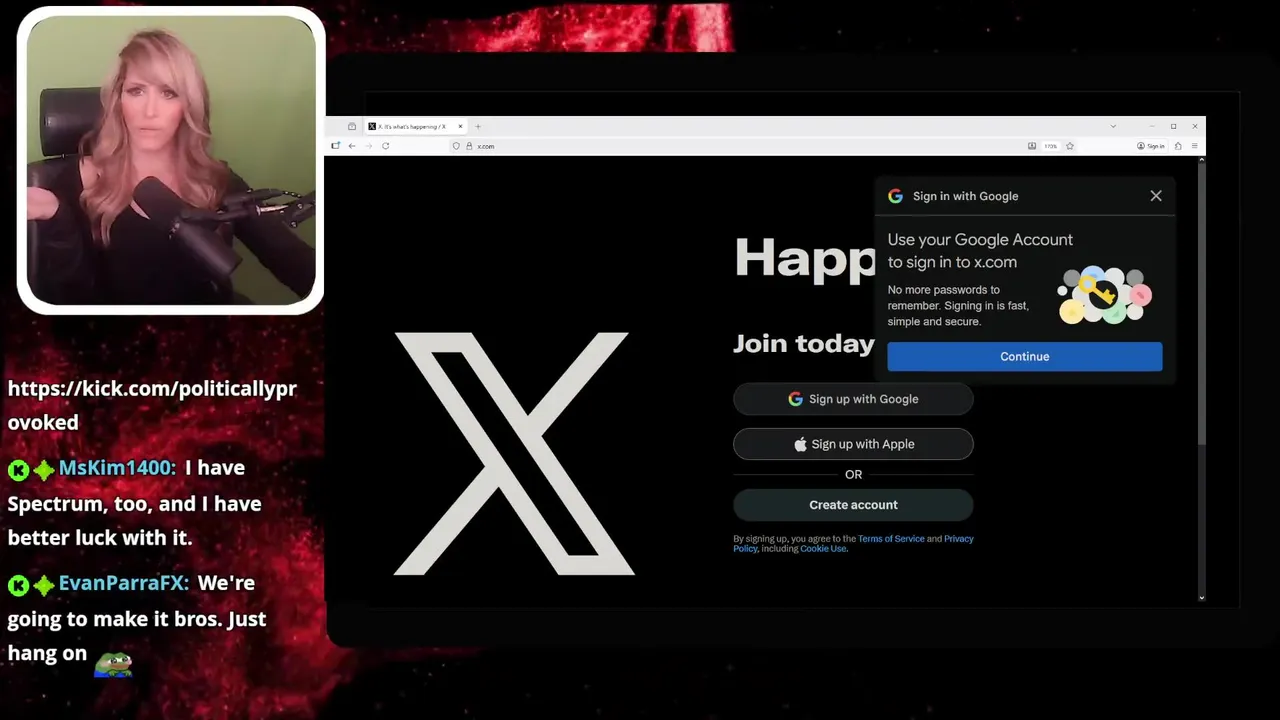Open the Firefox View icon left of tabs

pyautogui.click(x=352, y=126)
